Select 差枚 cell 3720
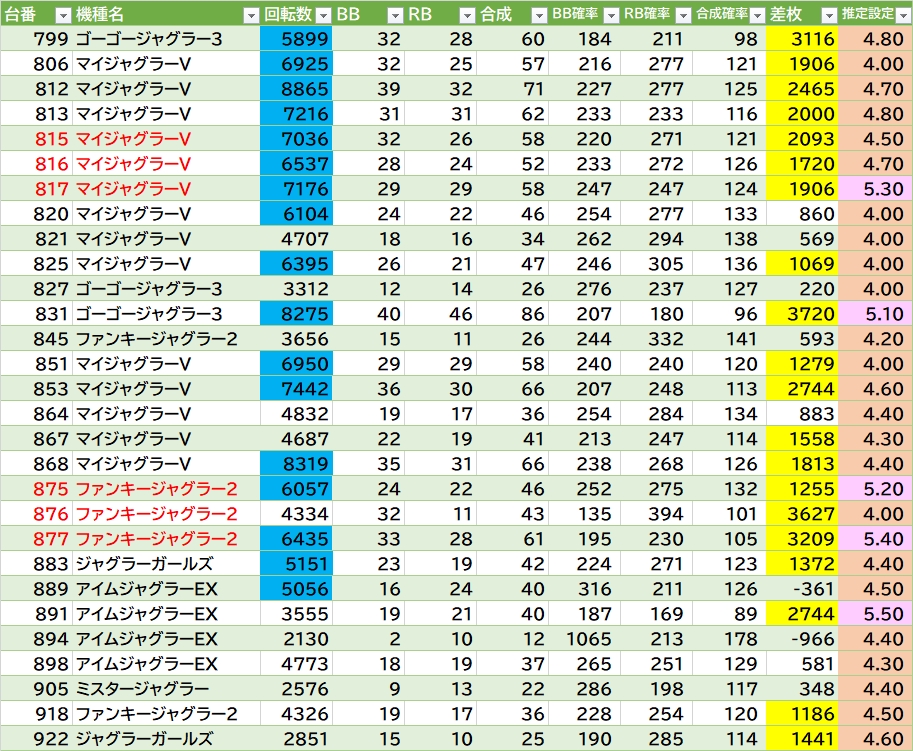The image size is (913, 751). 802,314
